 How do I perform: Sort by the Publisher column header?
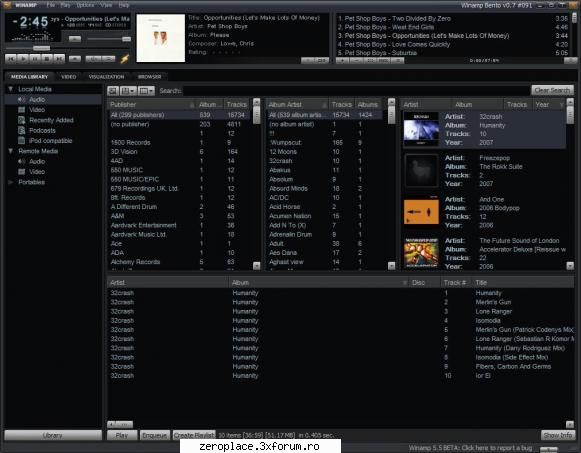[x=152, y=104]
